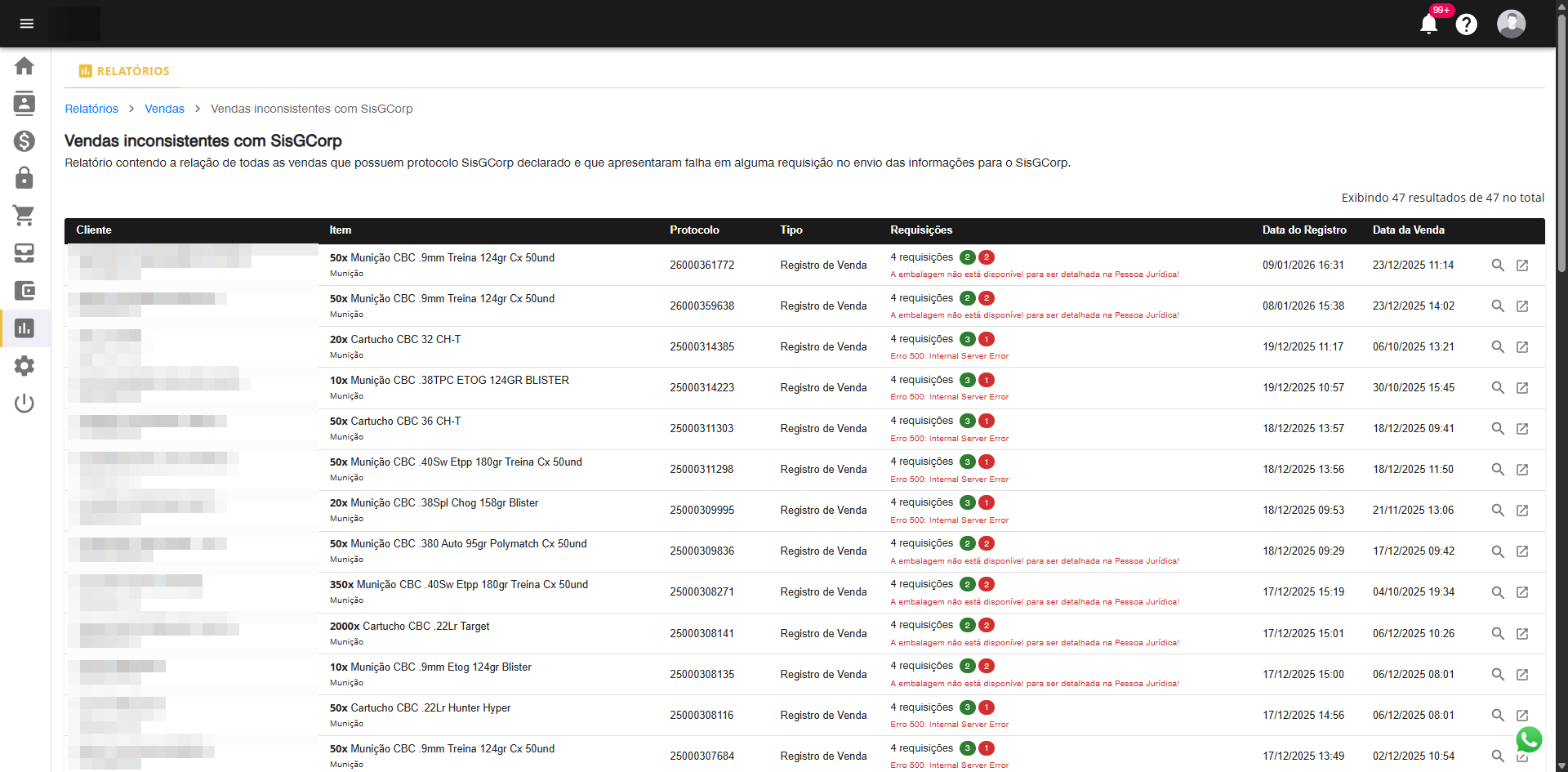This screenshot has height=772, width=1568.
Task: Click the red failed-requests badge for protocol 25000311303
Action: click(987, 422)
